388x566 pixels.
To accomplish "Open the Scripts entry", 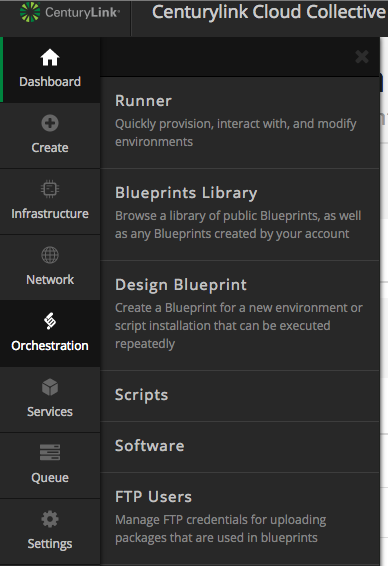I will [x=240, y=396].
